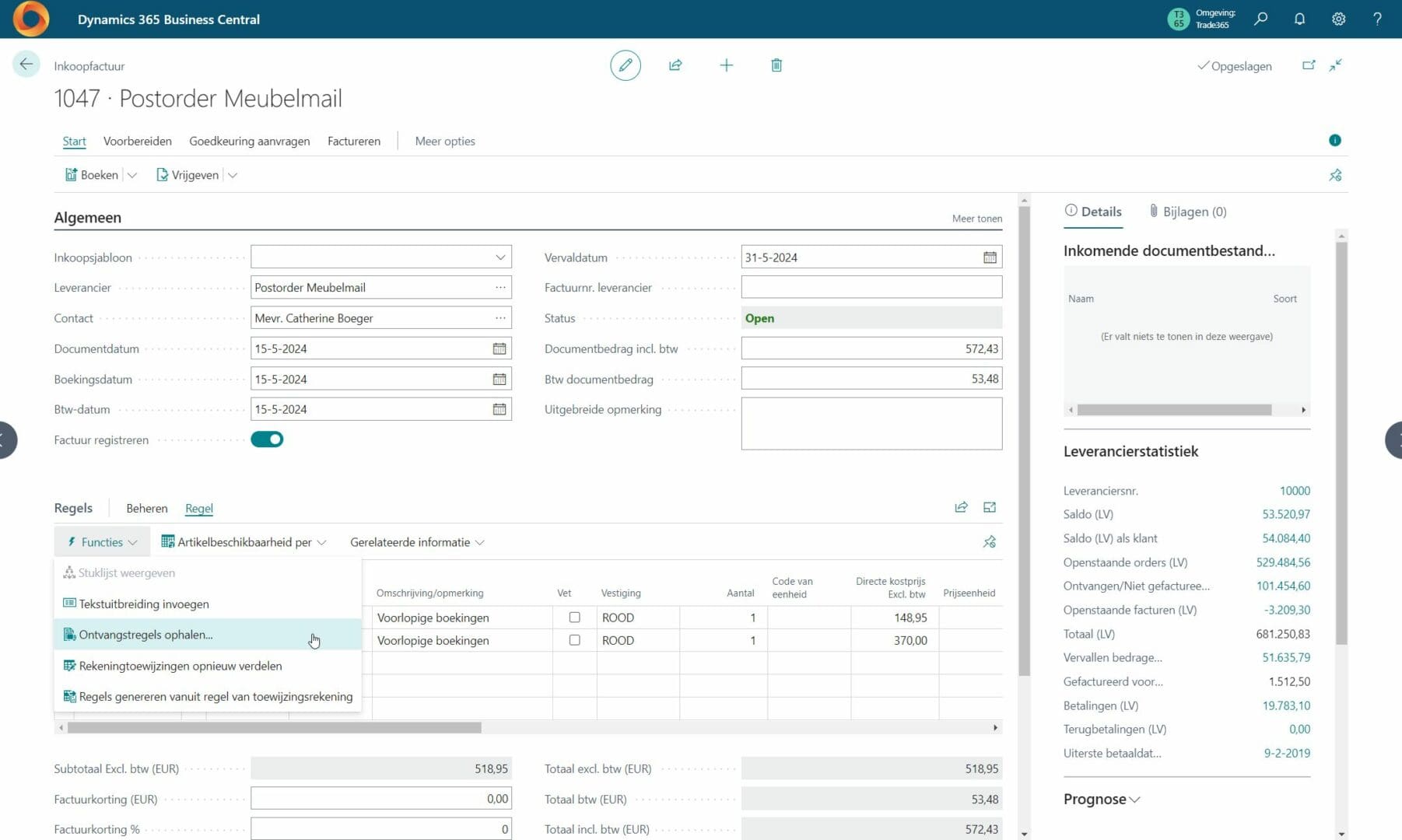Select Tekstuitbreiding invoegen

208,604
